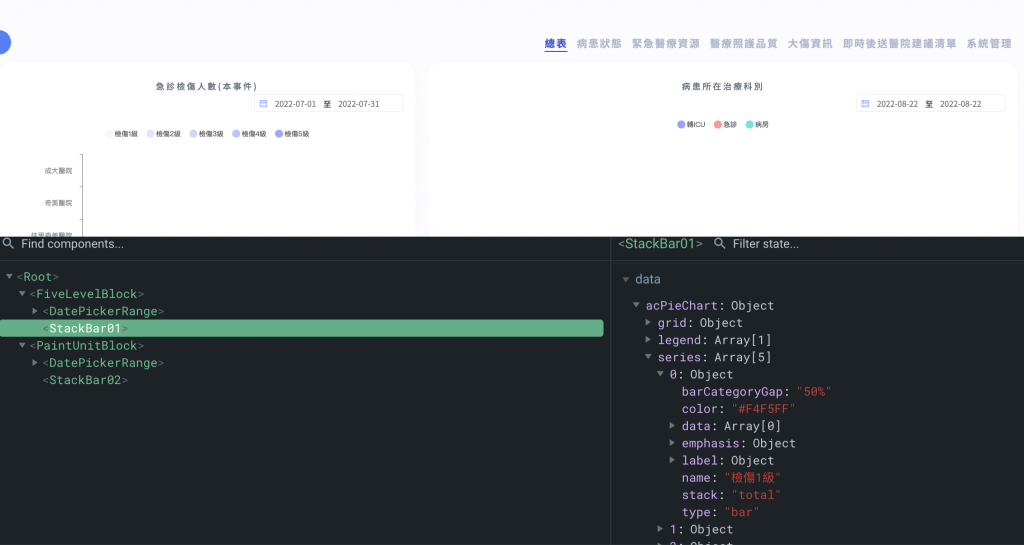The image size is (1024, 545).
Task: Toggle 檢傷1級 legend item
Action: (x=121, y=134)
